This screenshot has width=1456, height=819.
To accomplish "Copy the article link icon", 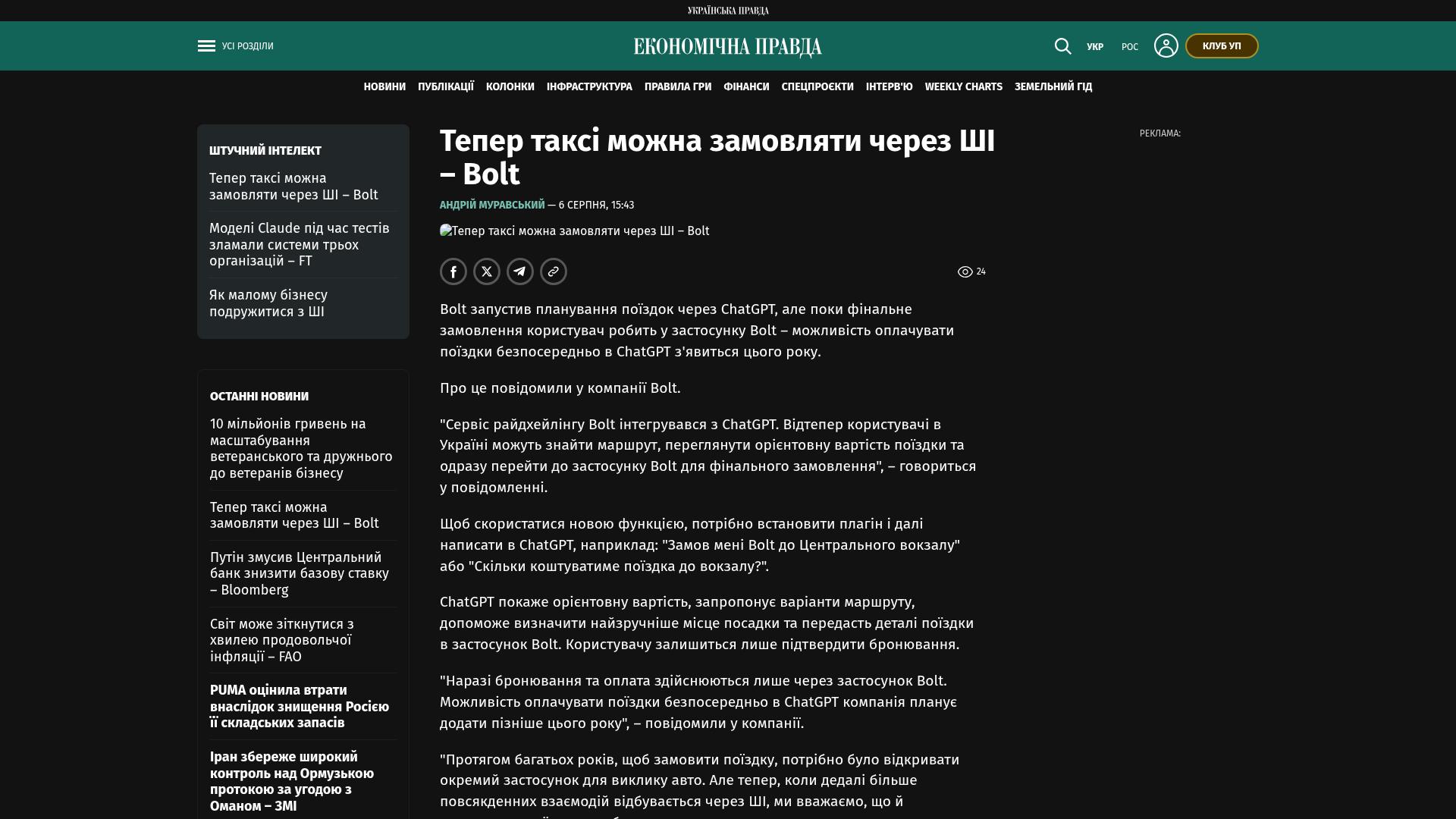I will [x=554, y=271].
